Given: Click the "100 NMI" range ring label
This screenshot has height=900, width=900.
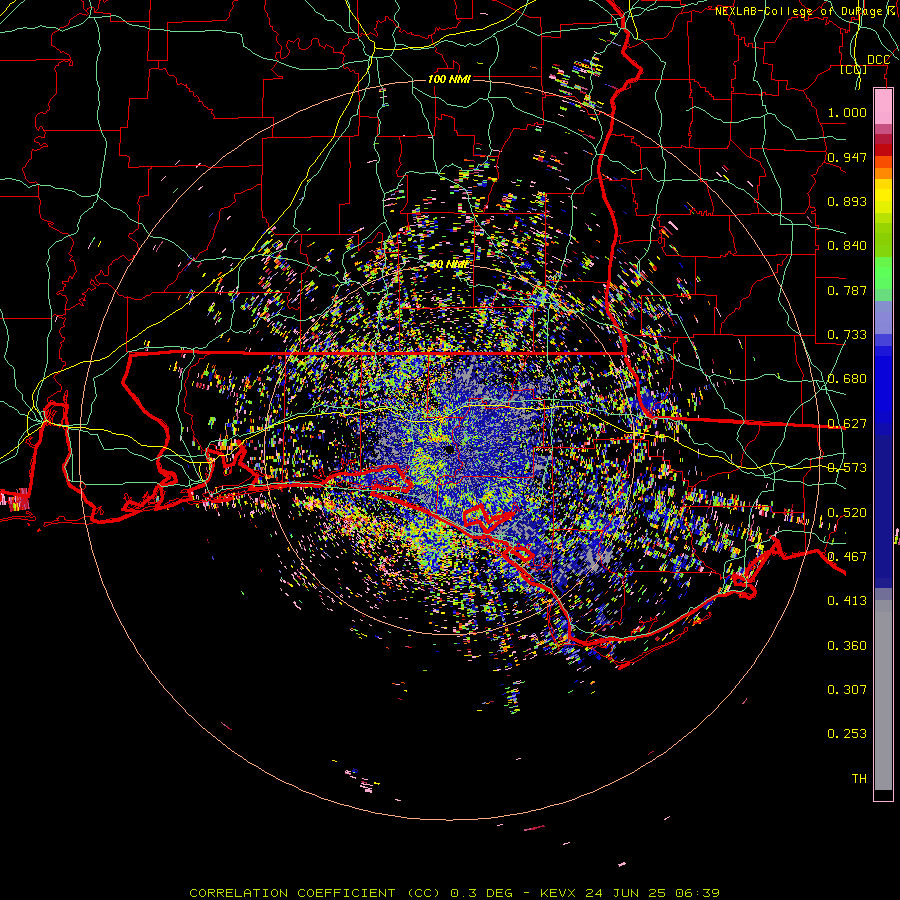Looking at the screenshot, I should [449, 79].
